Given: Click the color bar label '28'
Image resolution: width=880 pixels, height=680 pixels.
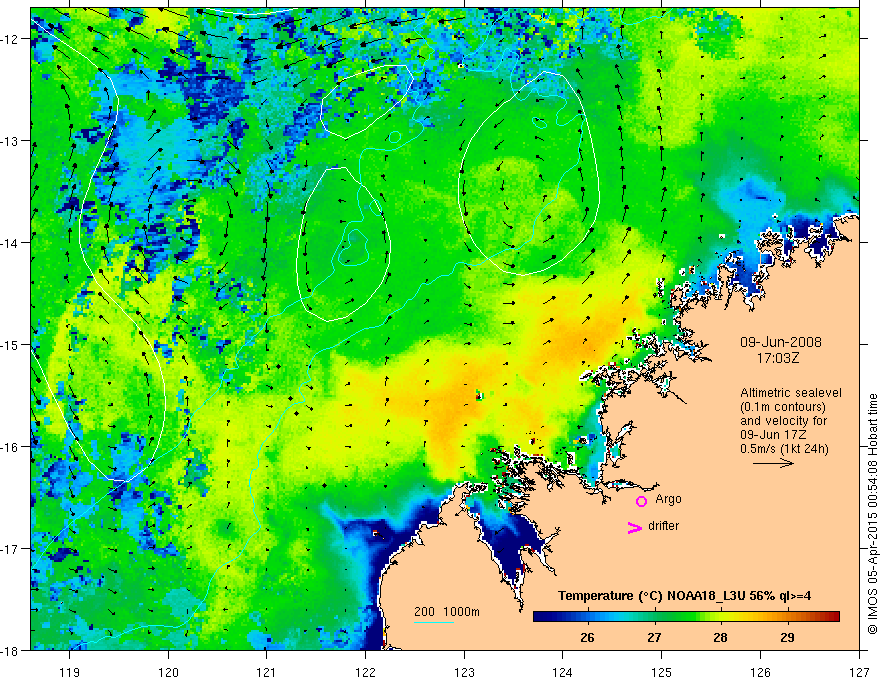Looking at the screenshot, I should 720,637.
